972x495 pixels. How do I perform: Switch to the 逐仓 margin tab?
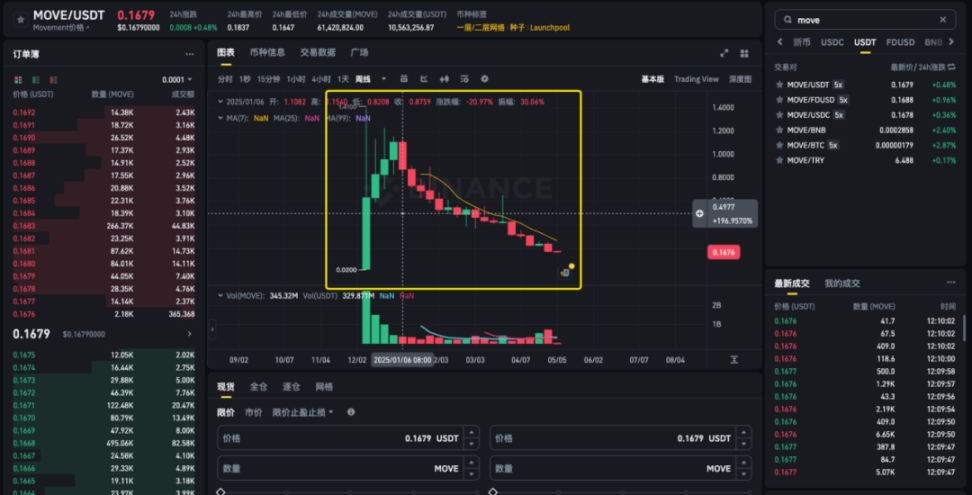coord(291,387)
